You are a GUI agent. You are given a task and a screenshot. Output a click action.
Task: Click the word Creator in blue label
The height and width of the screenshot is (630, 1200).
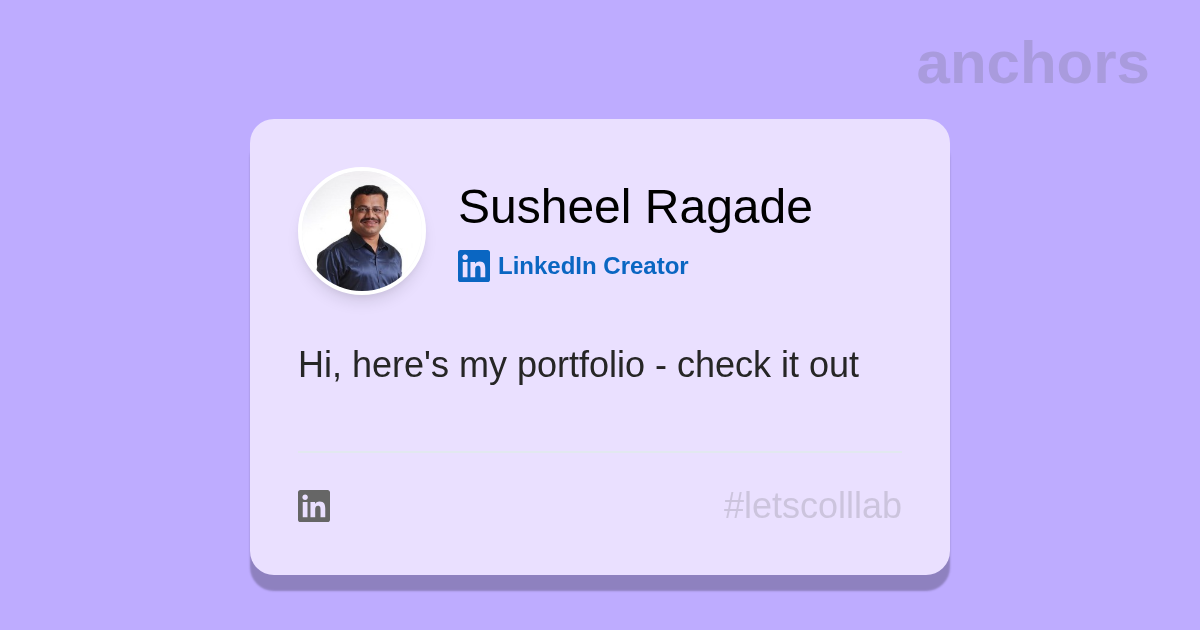pyautogui.click(x=646, y=266)
